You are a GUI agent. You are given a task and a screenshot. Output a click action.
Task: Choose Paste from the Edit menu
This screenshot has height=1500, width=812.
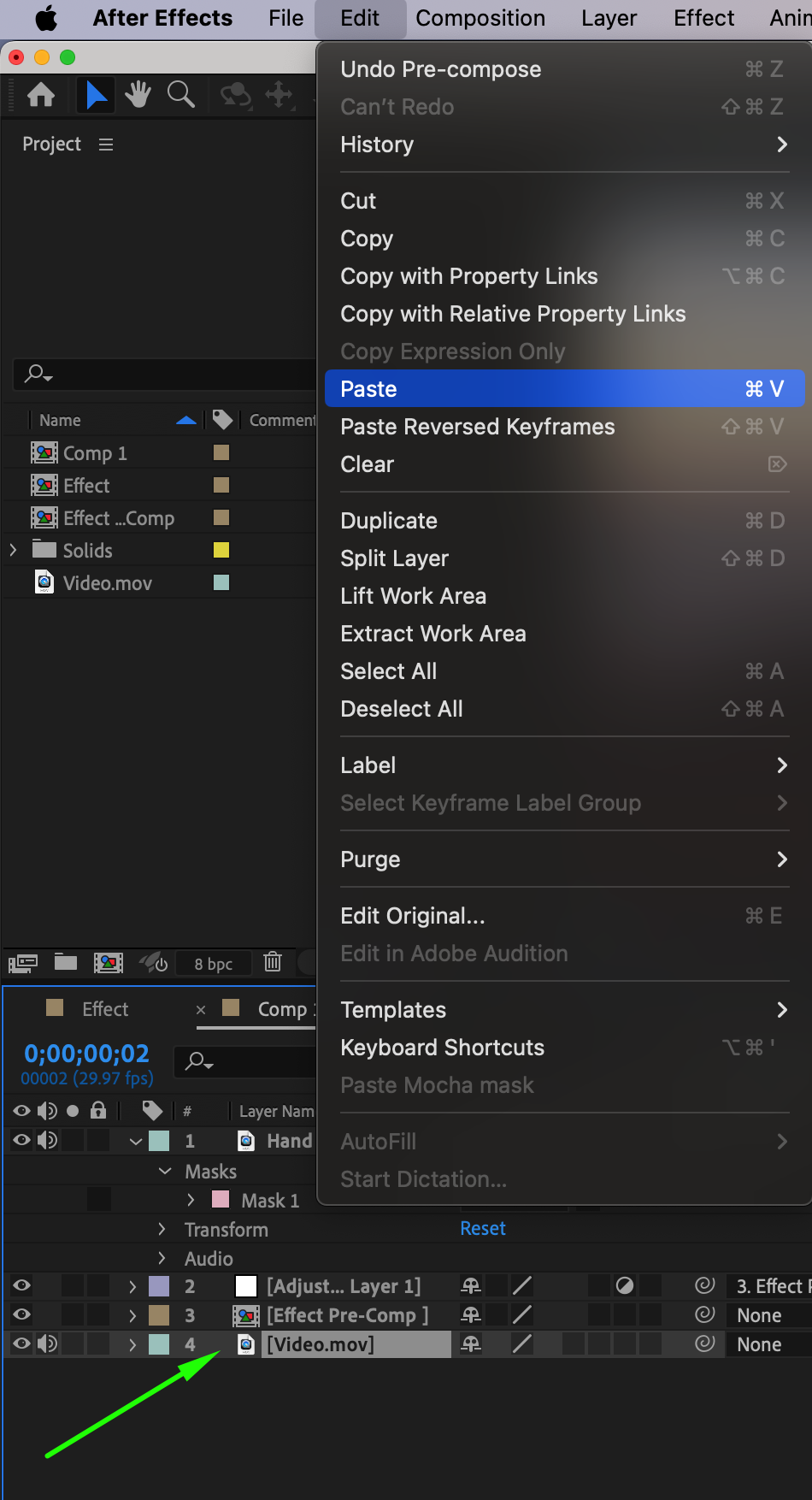[564, 389]
